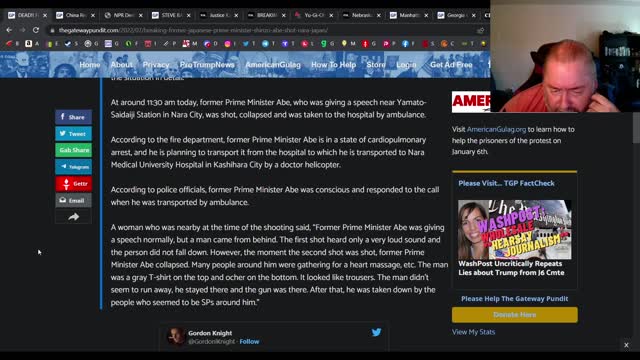Open Gordon Knight's profile avatar
640x360 pixels.
click(176, 336)
